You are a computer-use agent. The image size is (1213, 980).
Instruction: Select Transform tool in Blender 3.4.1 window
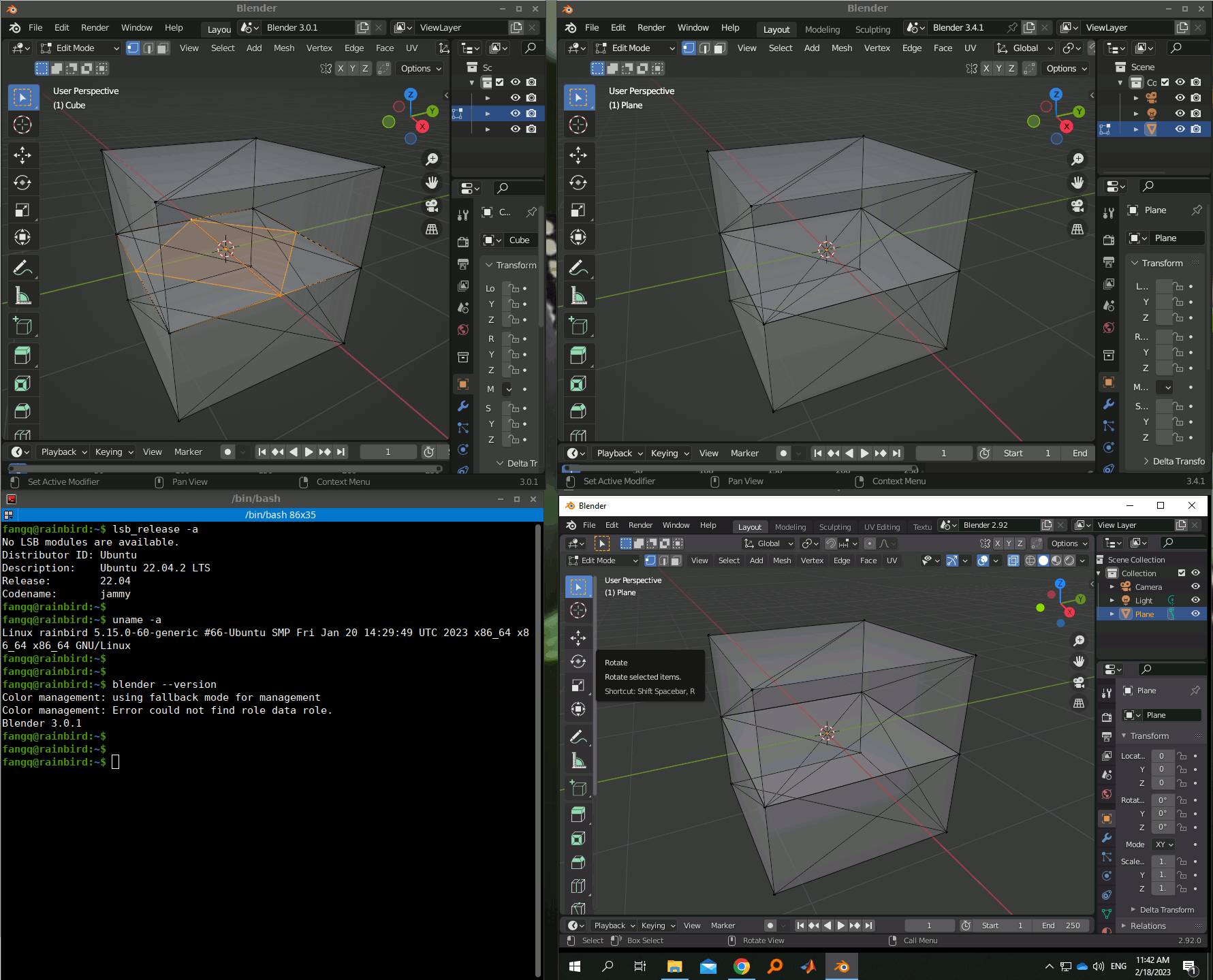pos(578,237)
